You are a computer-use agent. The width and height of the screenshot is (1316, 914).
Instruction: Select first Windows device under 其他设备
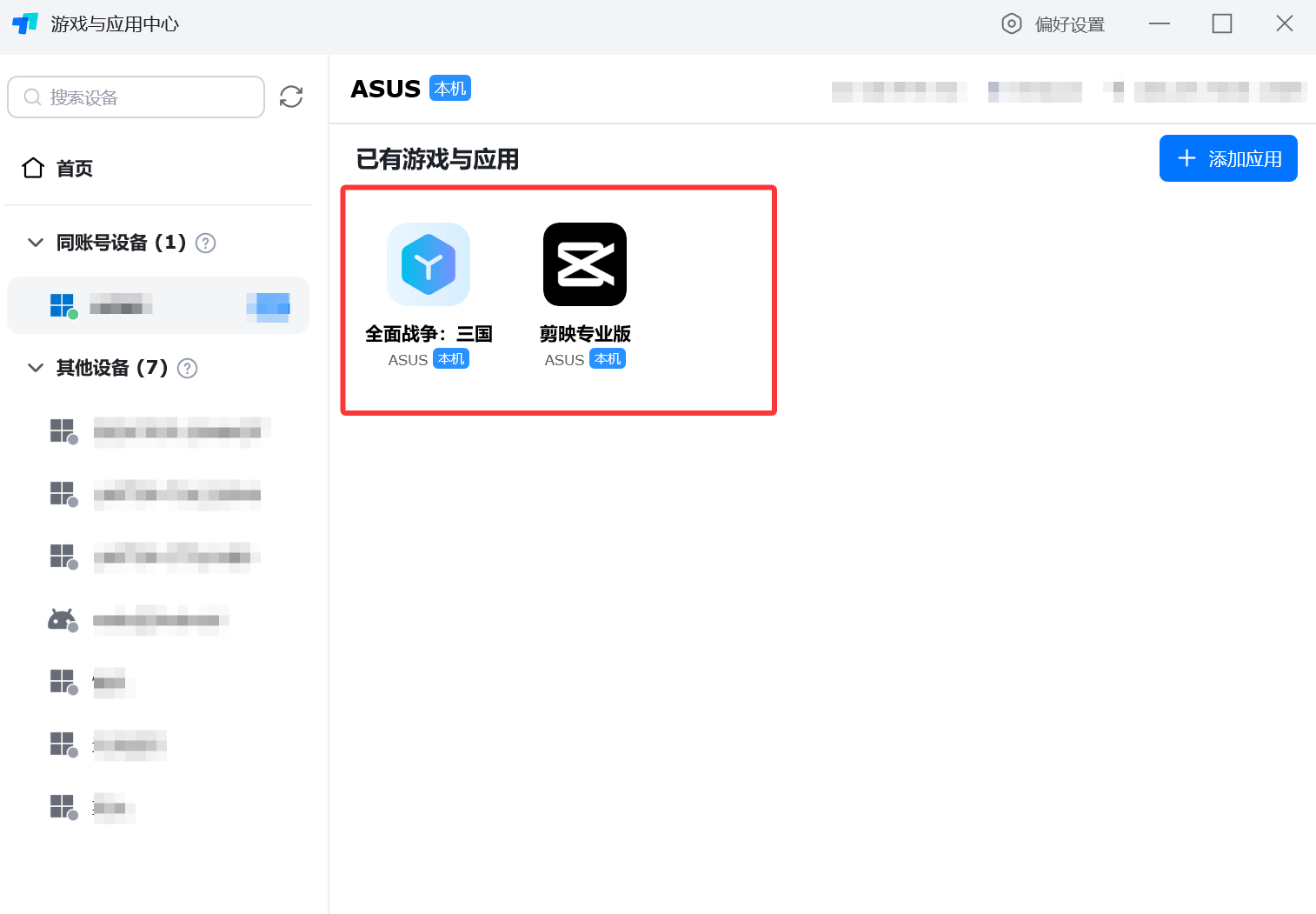click(156, 431)
